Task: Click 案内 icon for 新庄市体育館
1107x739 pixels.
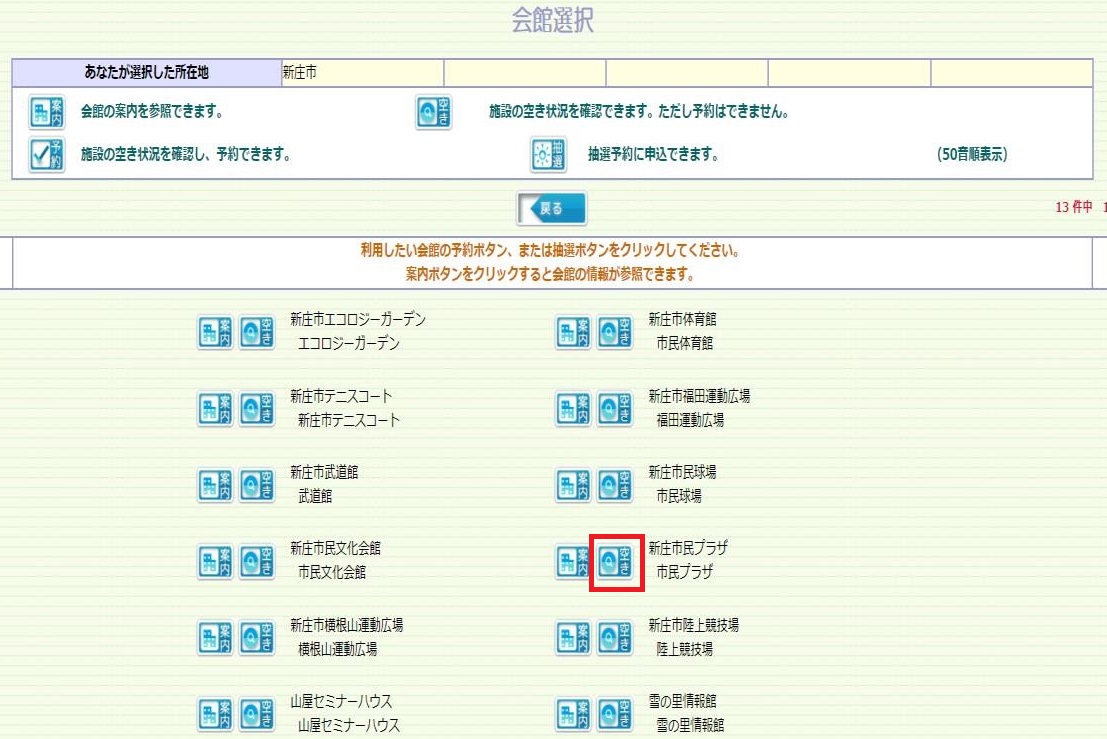Action: click(x=573, y=332)
